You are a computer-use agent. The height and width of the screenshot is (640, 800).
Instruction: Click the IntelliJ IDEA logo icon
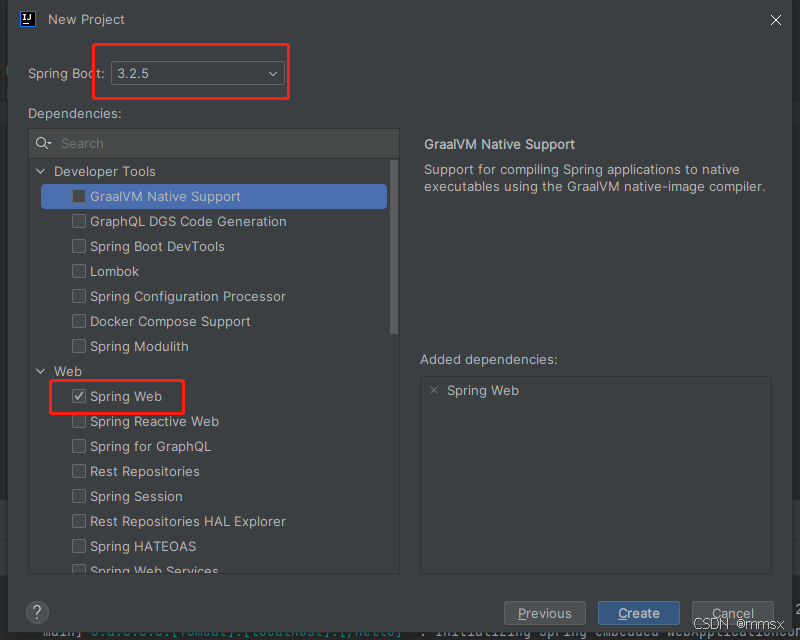click(x=28, y=19)
